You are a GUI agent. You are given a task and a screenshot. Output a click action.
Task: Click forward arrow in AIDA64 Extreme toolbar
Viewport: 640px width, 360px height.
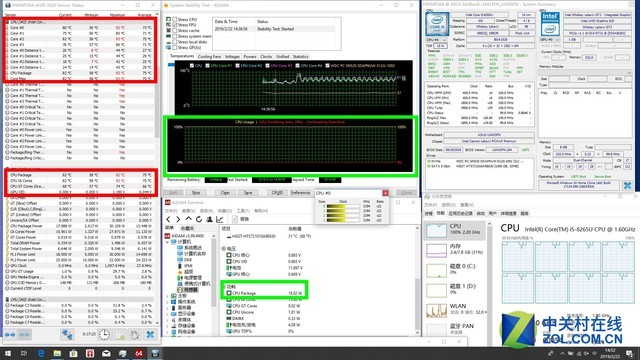point(178,219)
